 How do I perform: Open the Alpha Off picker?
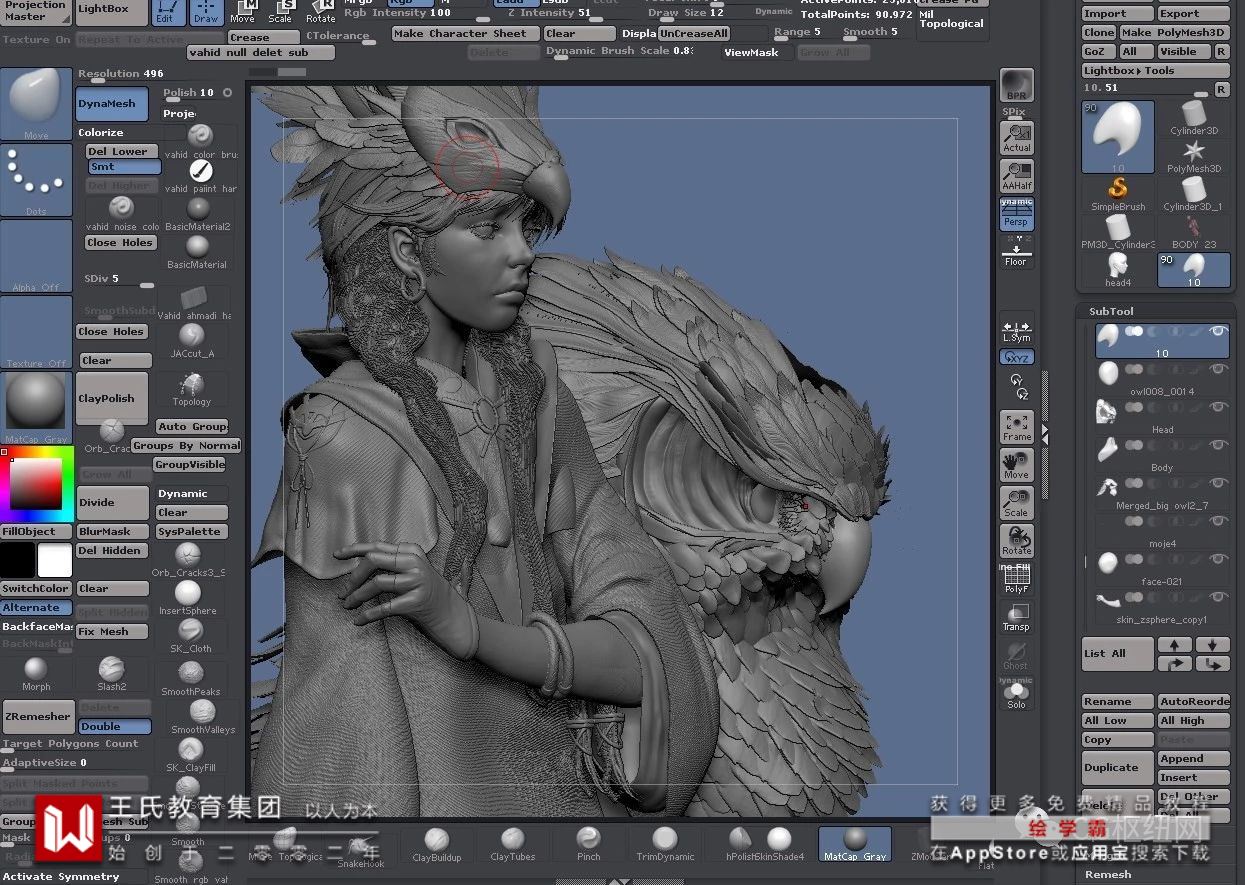pos(37,256)
